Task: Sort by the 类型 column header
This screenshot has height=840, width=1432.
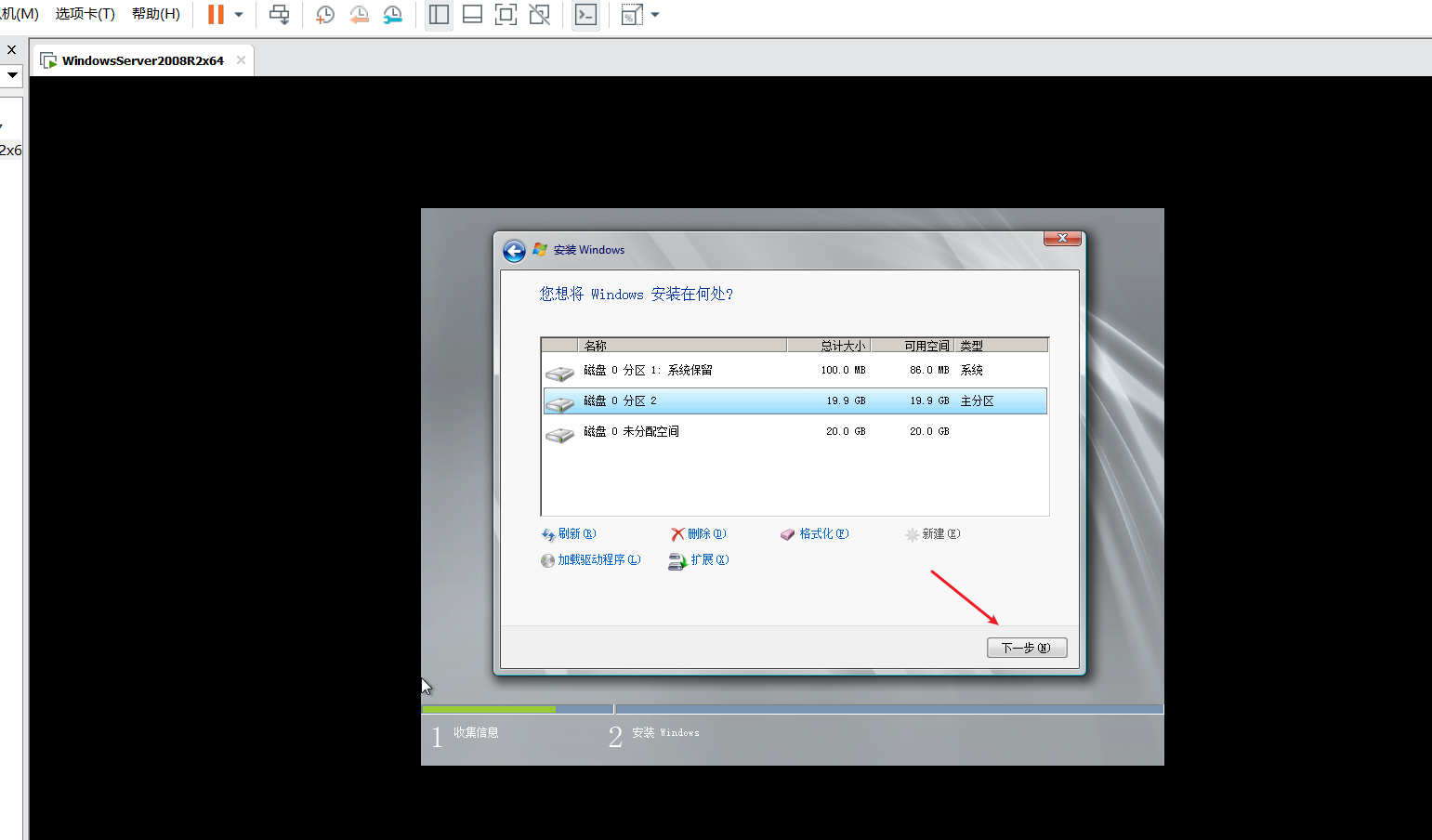Action: click(1001, 346)
